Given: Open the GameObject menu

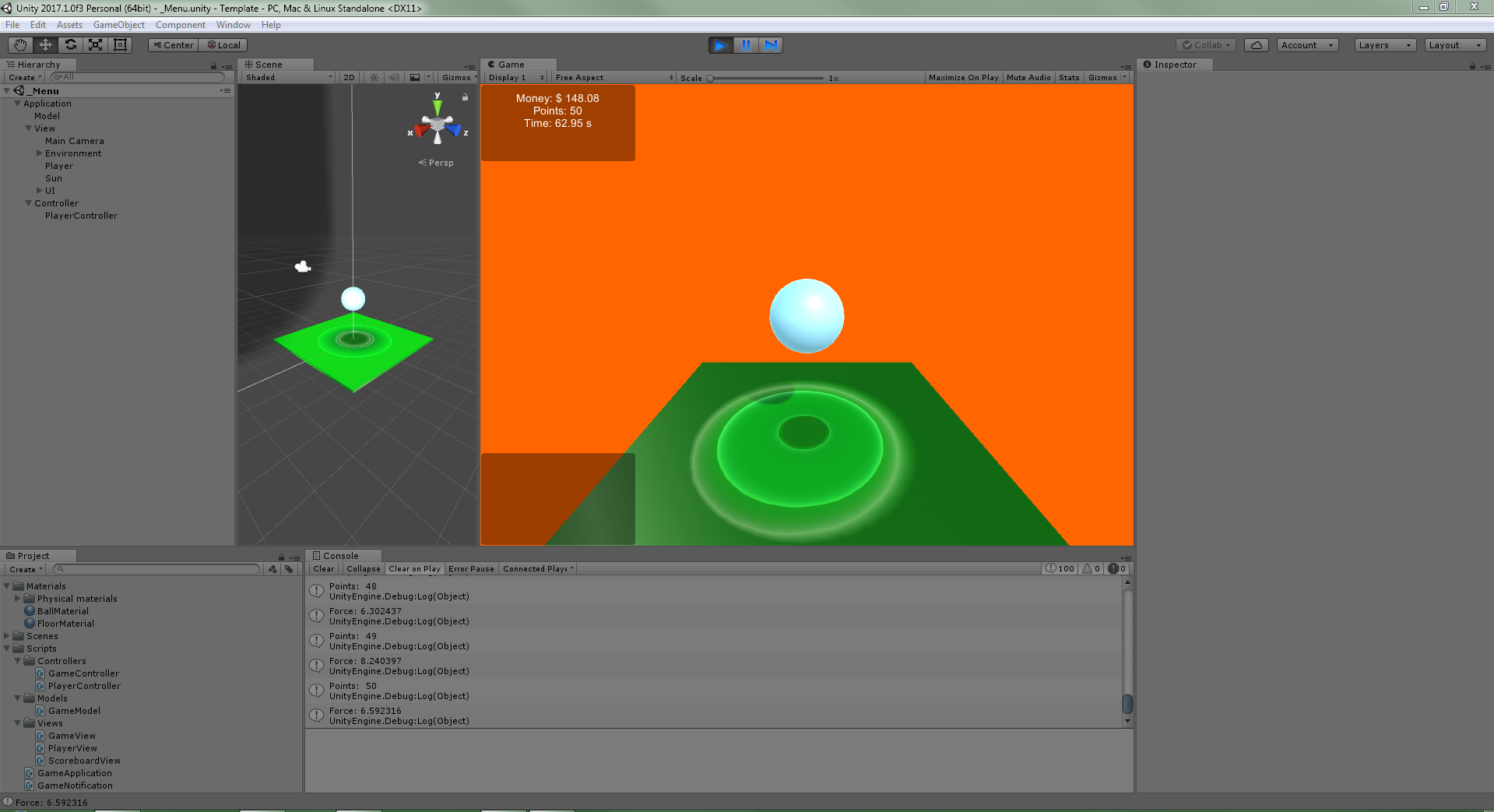Looking at the screenshot, I should point(118,25).
